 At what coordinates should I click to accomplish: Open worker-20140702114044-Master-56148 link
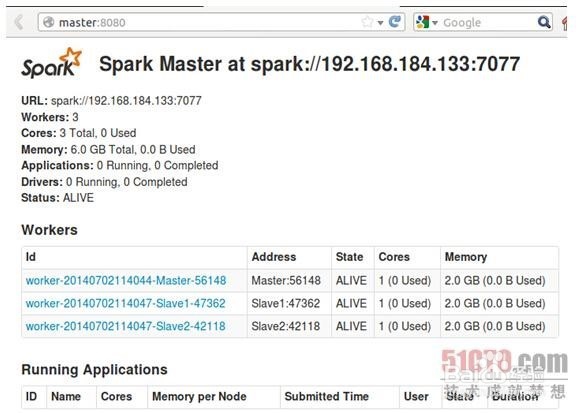point(126,280)
